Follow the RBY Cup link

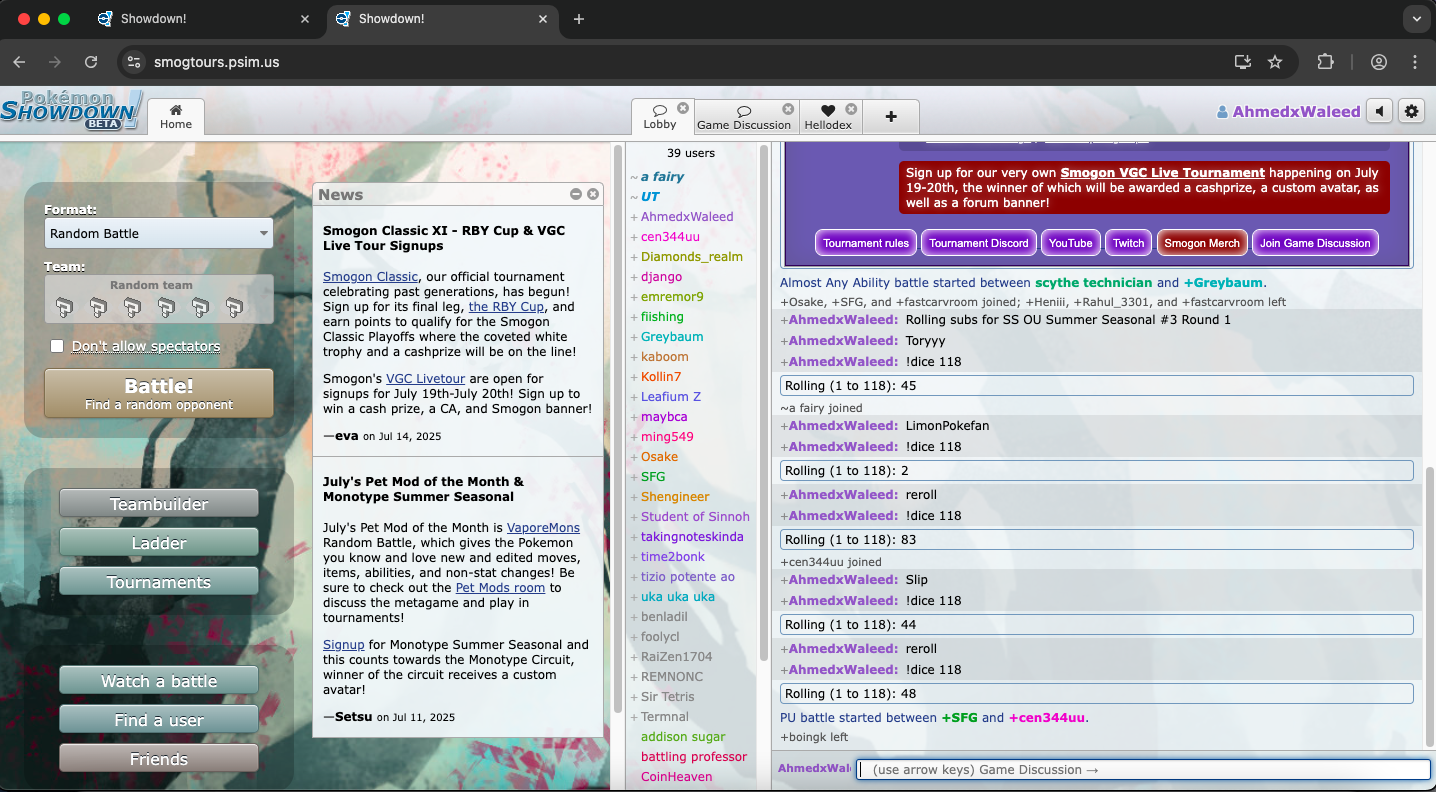point(507,307)
